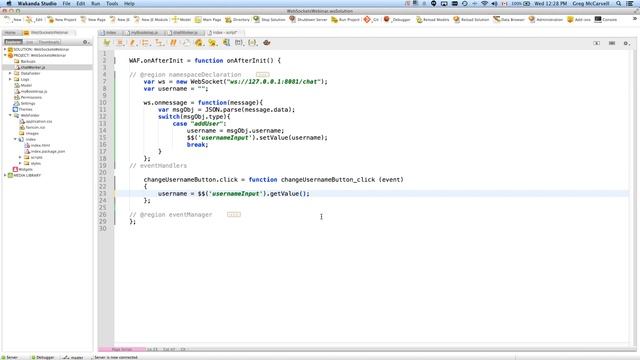Expand the styles folder node
The image size is (640, 360).
[20, 163]
